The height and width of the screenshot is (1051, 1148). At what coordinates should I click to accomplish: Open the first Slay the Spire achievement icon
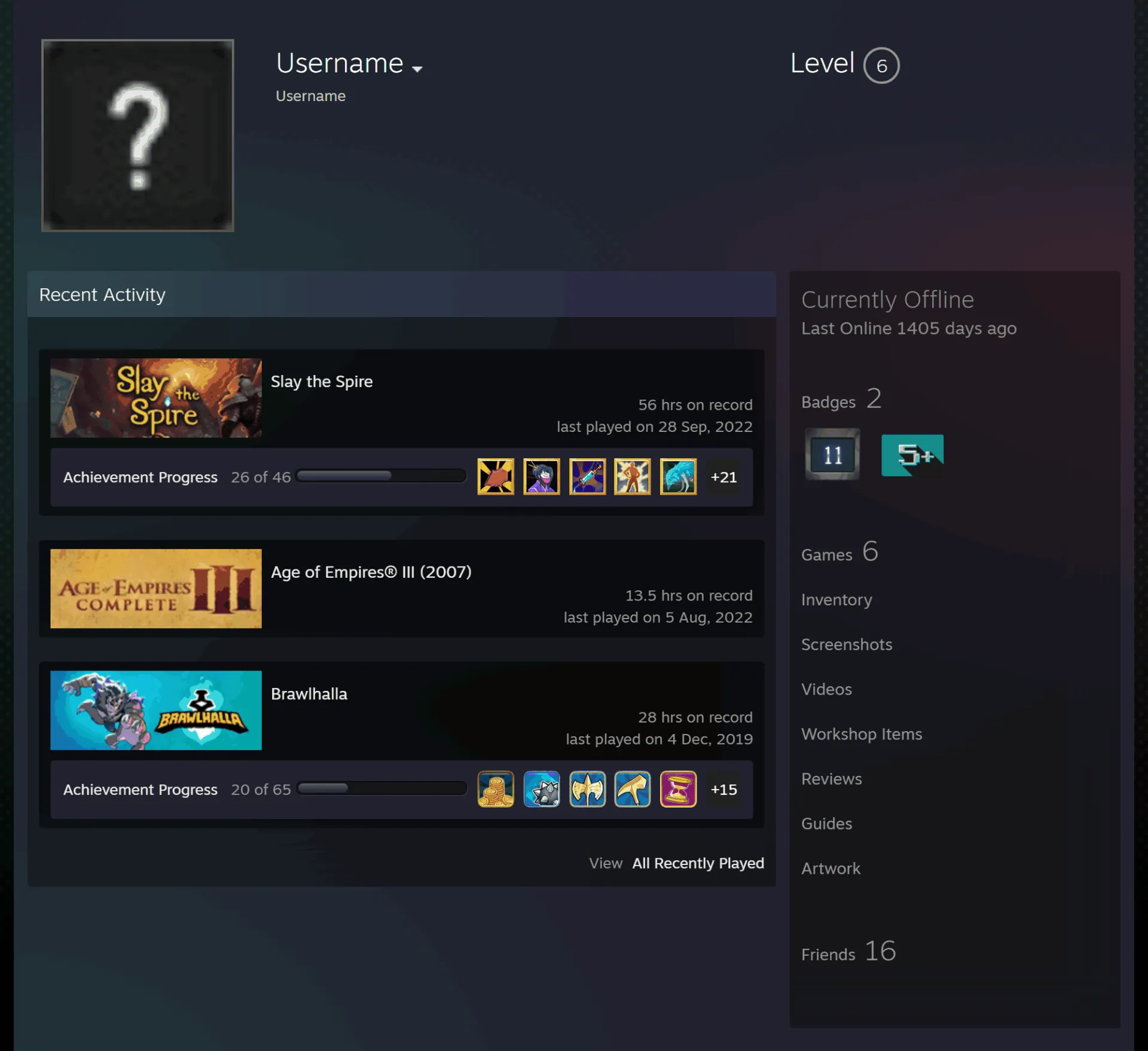[496, 477]
